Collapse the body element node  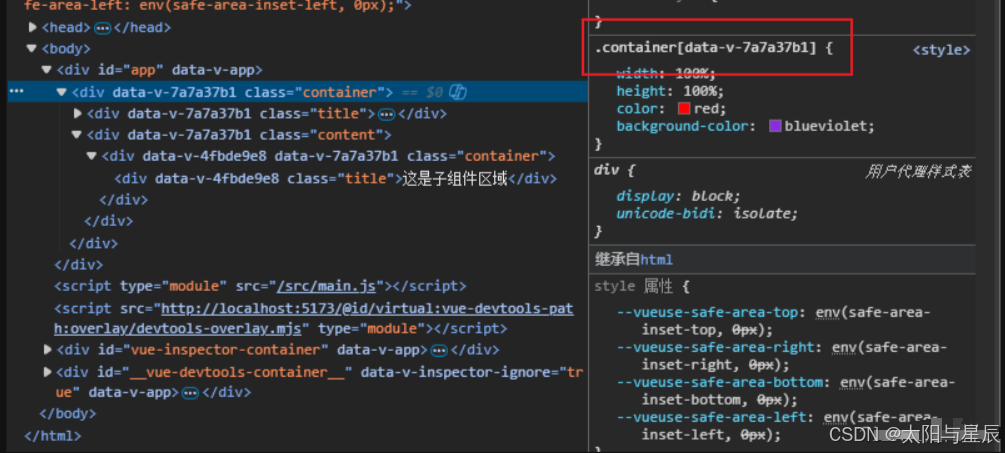click(x=31, y=49)
